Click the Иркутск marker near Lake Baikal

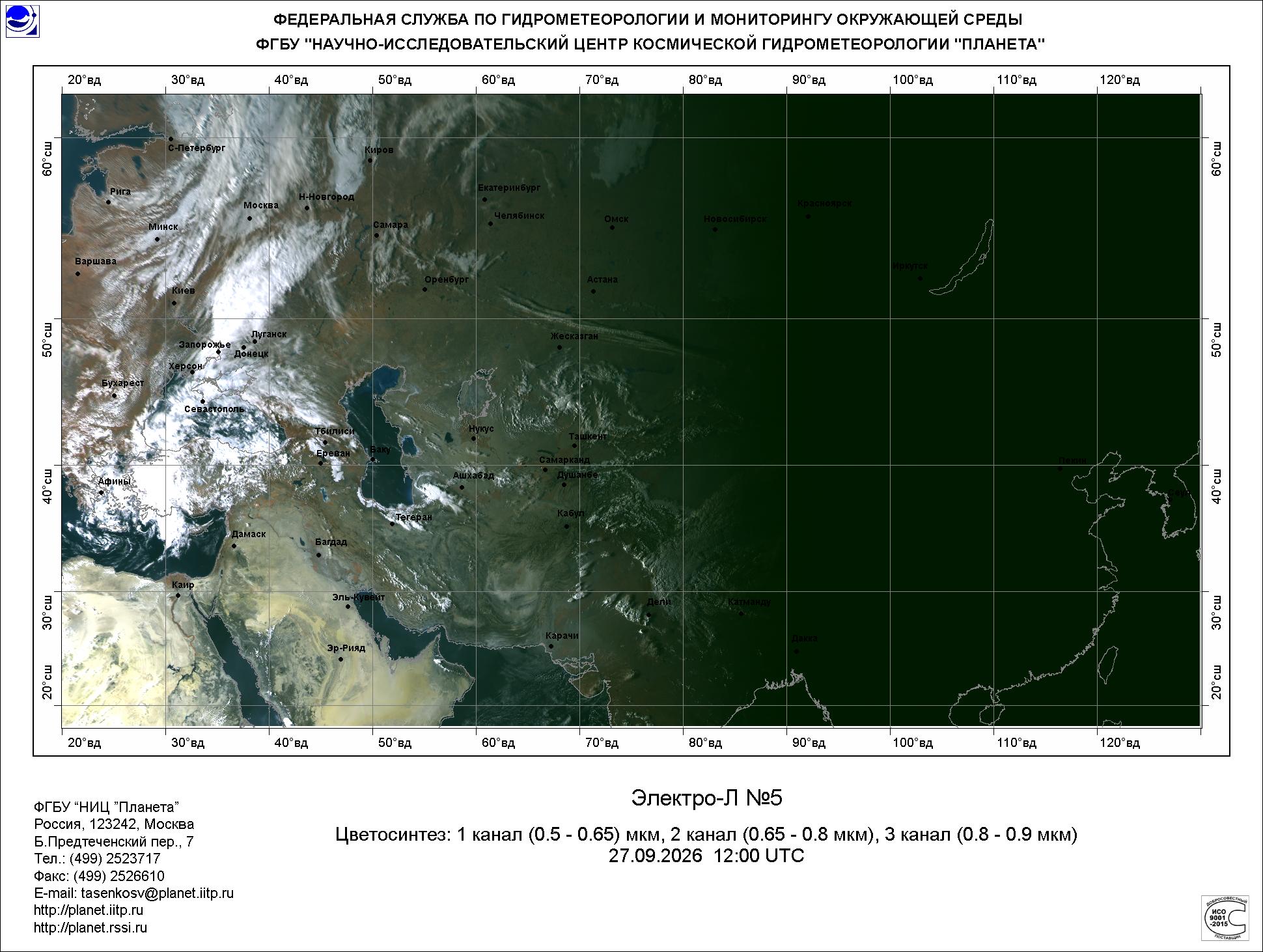pyautogui.click(x=920, y=278)
